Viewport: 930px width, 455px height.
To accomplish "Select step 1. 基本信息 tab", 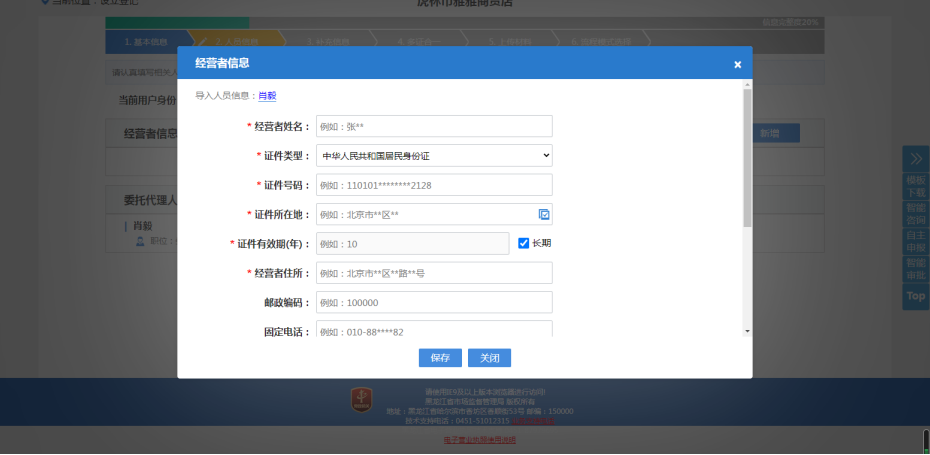I will (x=146, y=42).
